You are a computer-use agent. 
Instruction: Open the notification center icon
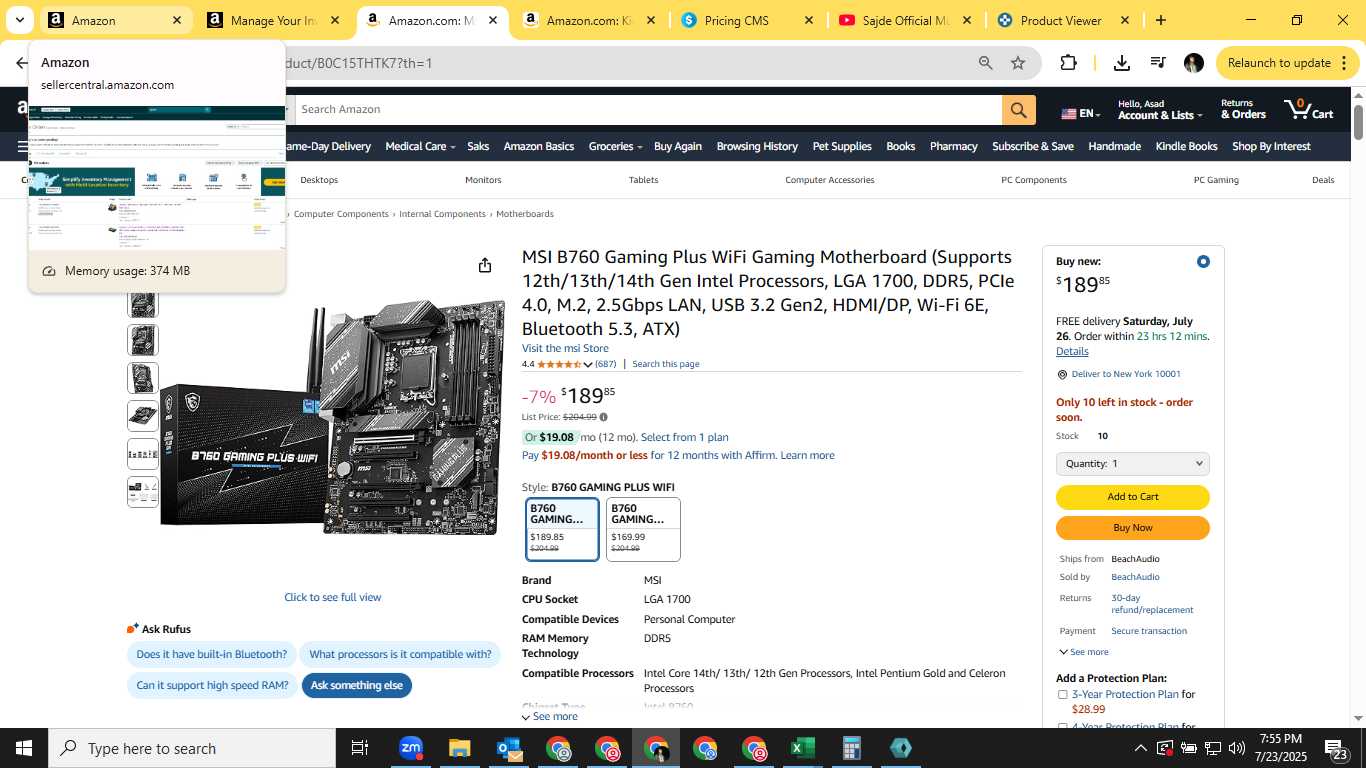[x=1337, y=748]
